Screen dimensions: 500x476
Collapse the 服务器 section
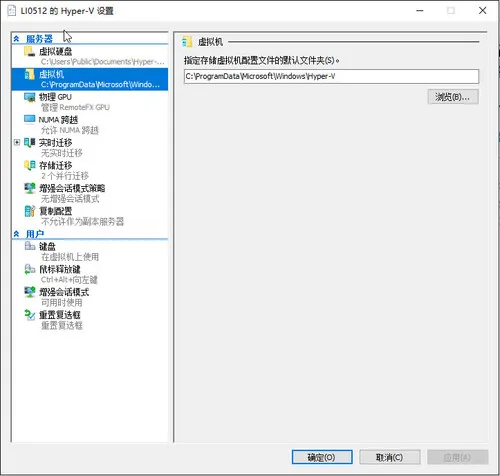point(16,39)
